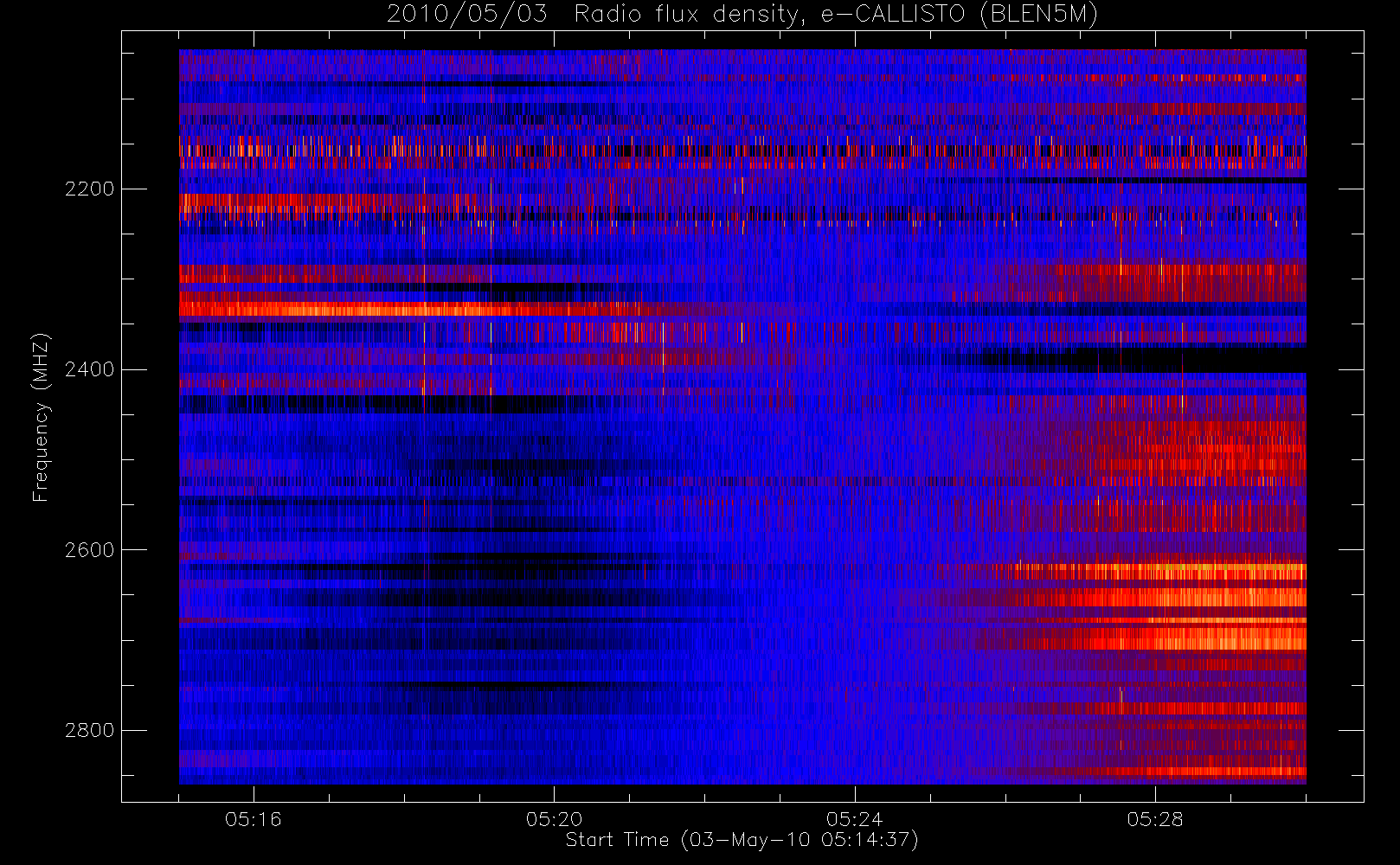Click the 05:28 time tick label

pos(1155,819)
